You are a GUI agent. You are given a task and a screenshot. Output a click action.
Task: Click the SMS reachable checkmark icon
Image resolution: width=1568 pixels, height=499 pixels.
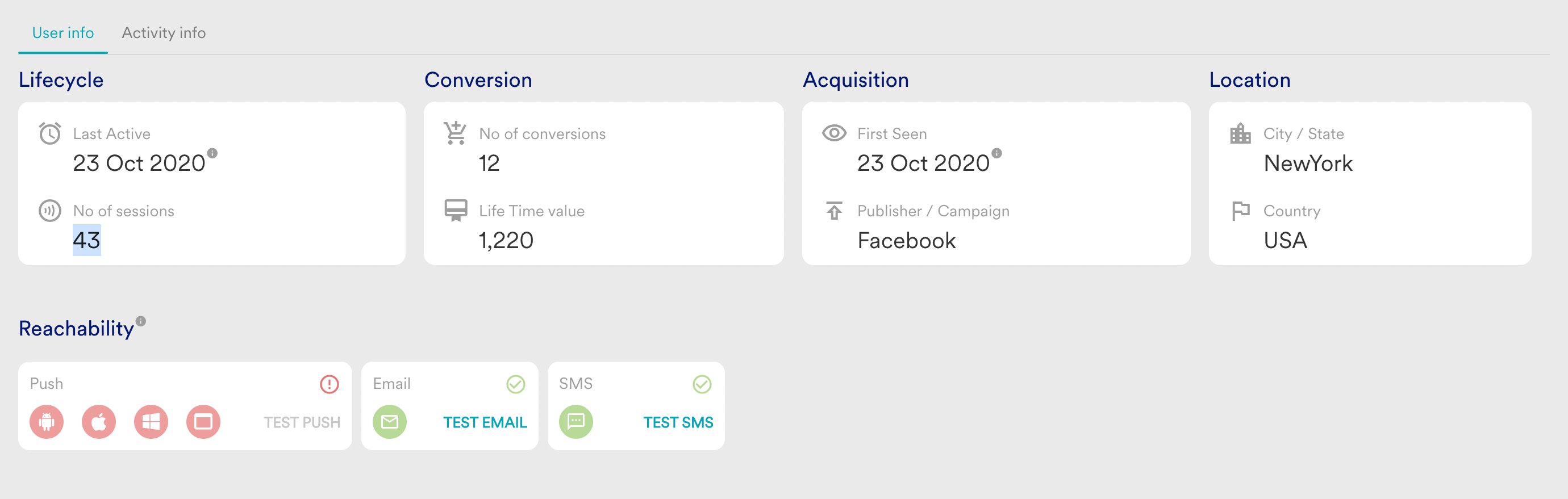click(702, 384)
